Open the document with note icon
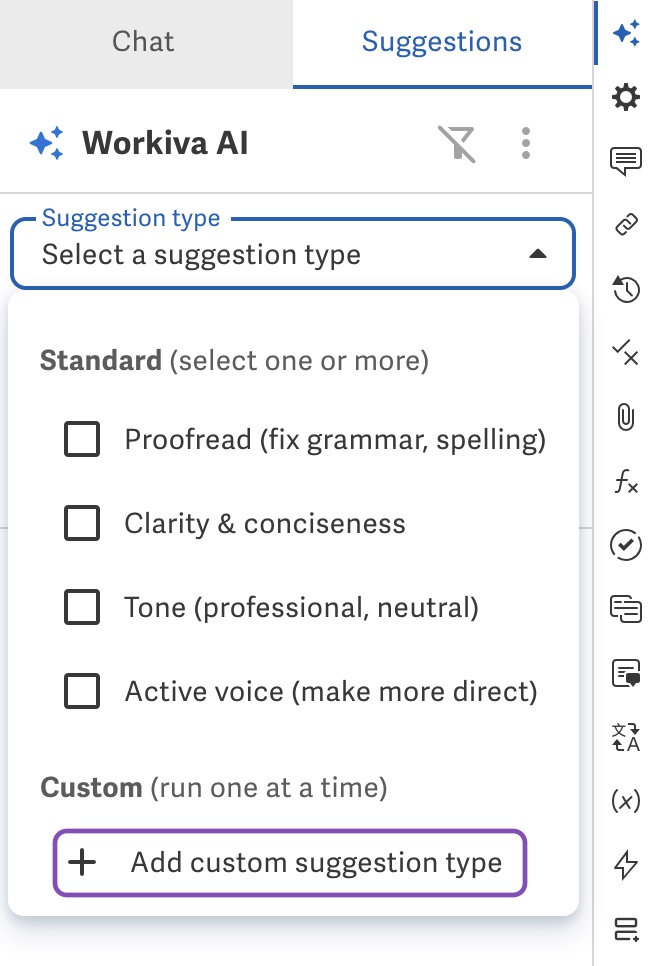Screen dimensions: 654x966 pos(626,673)
